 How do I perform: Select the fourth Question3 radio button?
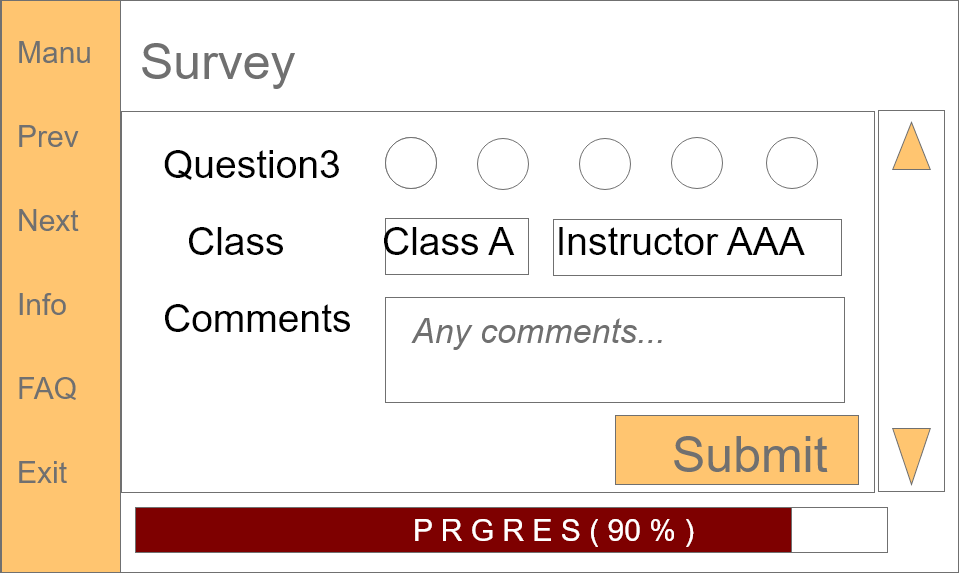(697, 164)
